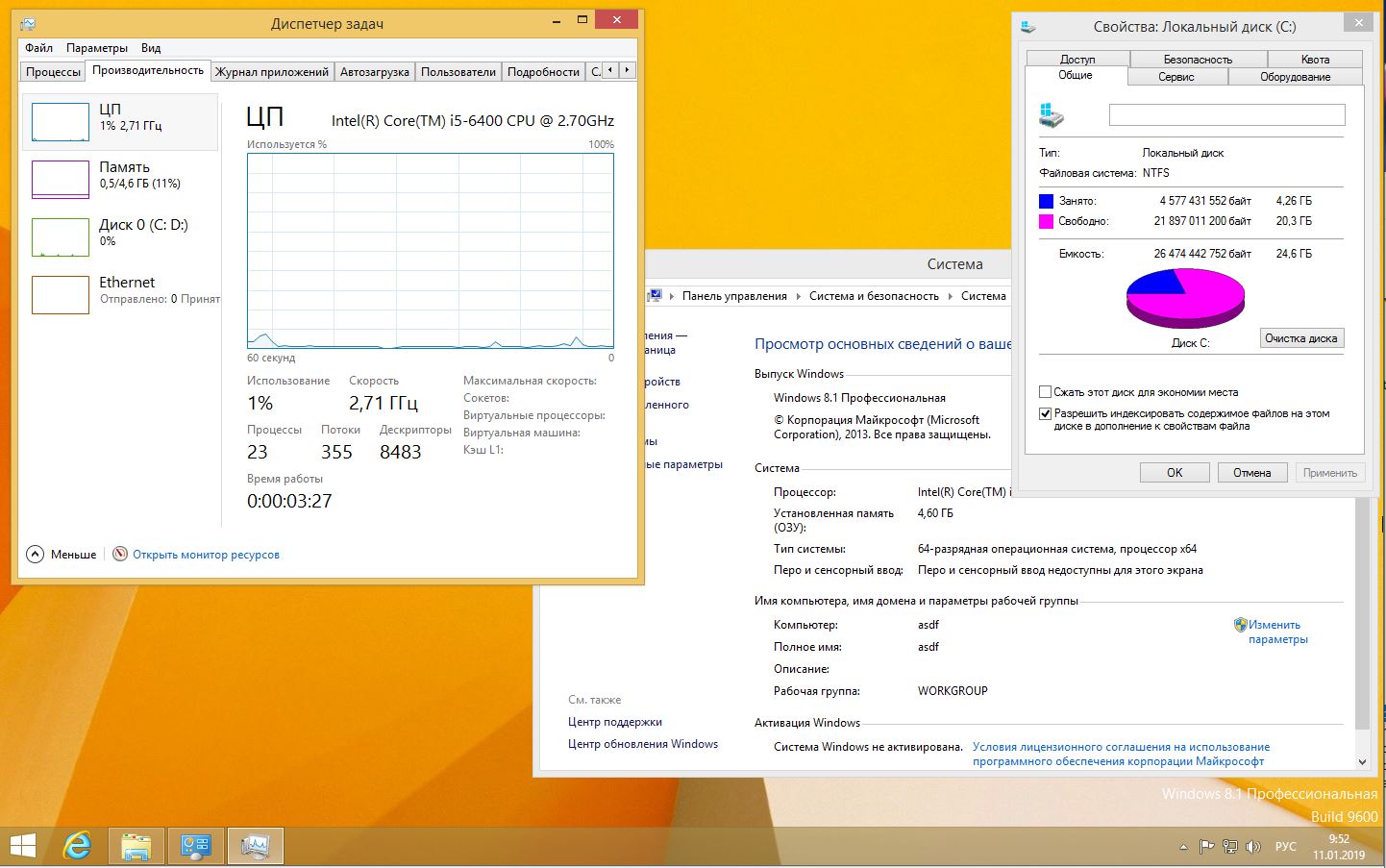Open the Сервис tab in disk properties
The image size is (1386, 868).
point(1176,77)
